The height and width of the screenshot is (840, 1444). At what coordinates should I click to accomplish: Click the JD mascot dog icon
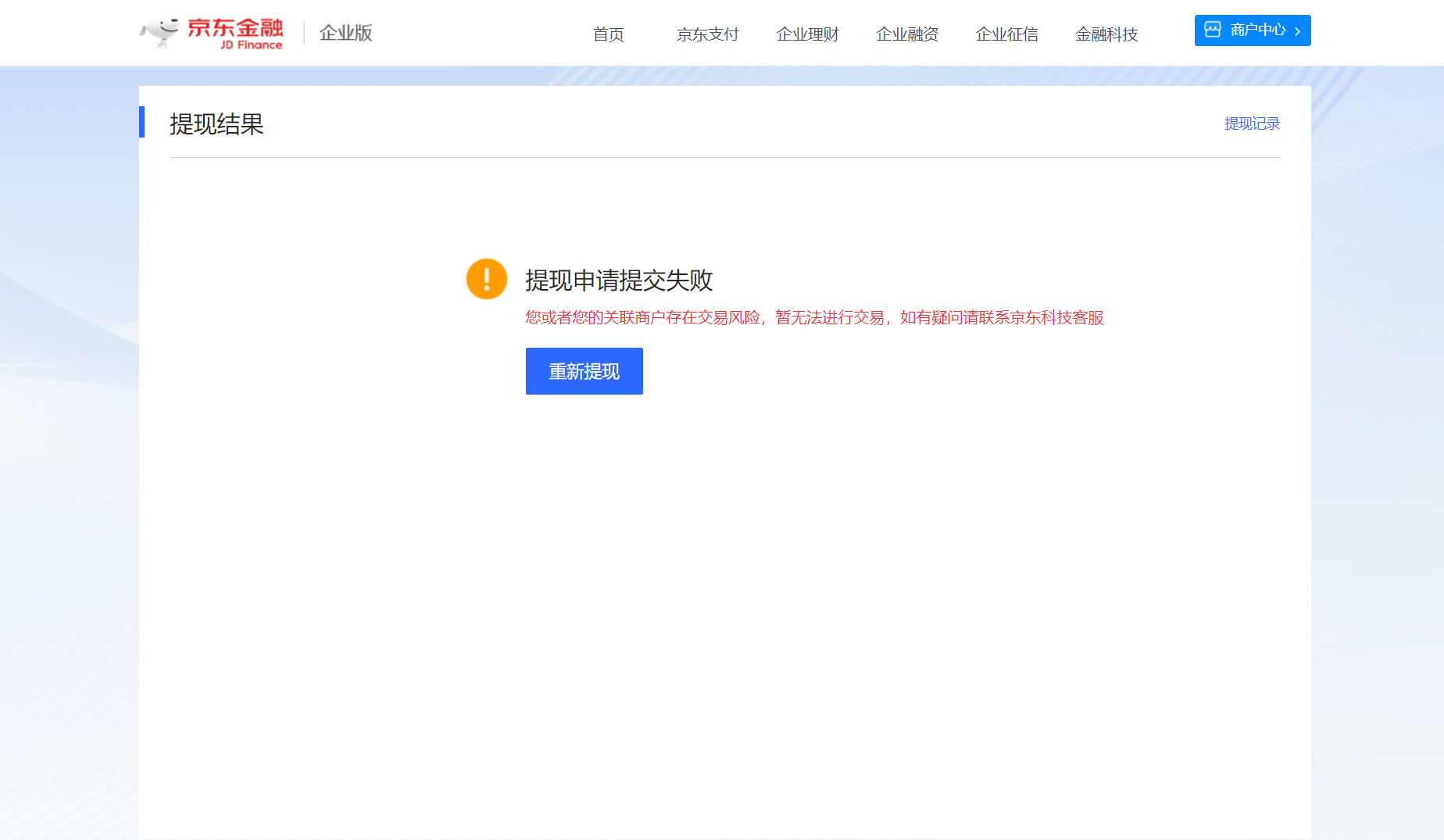coord(160,33)
